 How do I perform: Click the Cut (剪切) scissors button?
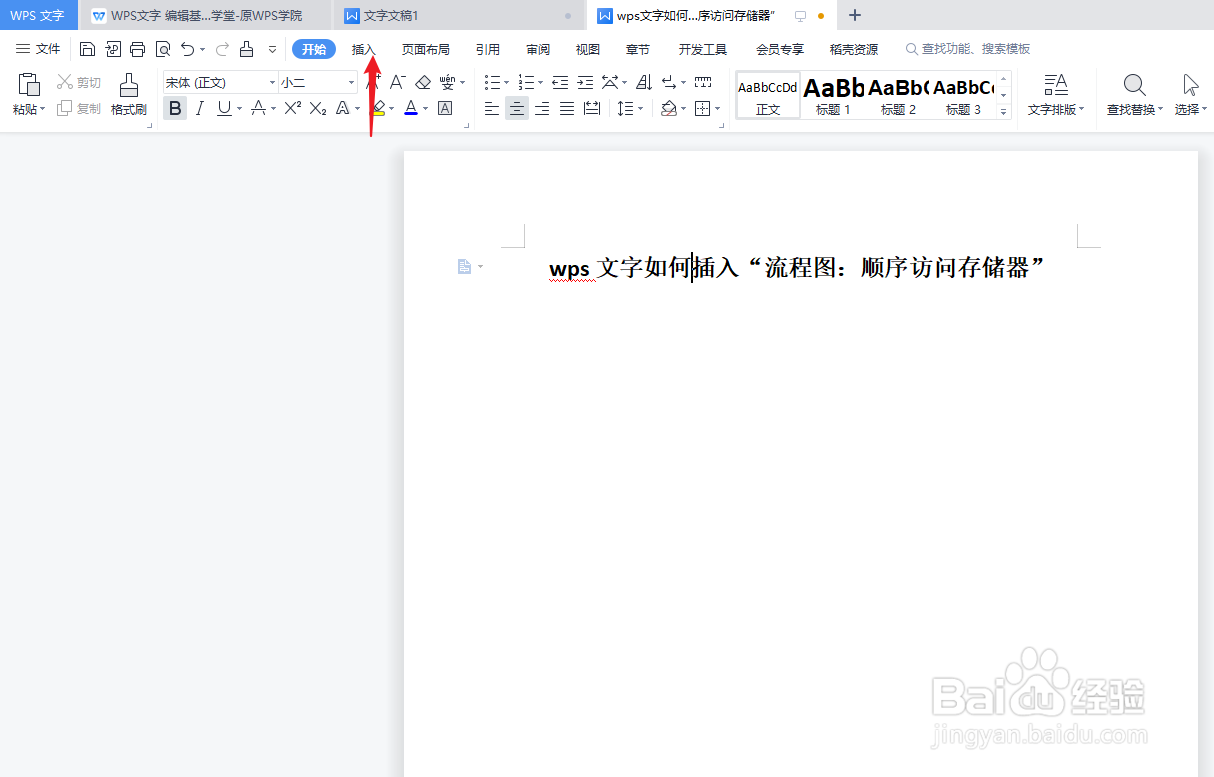[78, 82]
